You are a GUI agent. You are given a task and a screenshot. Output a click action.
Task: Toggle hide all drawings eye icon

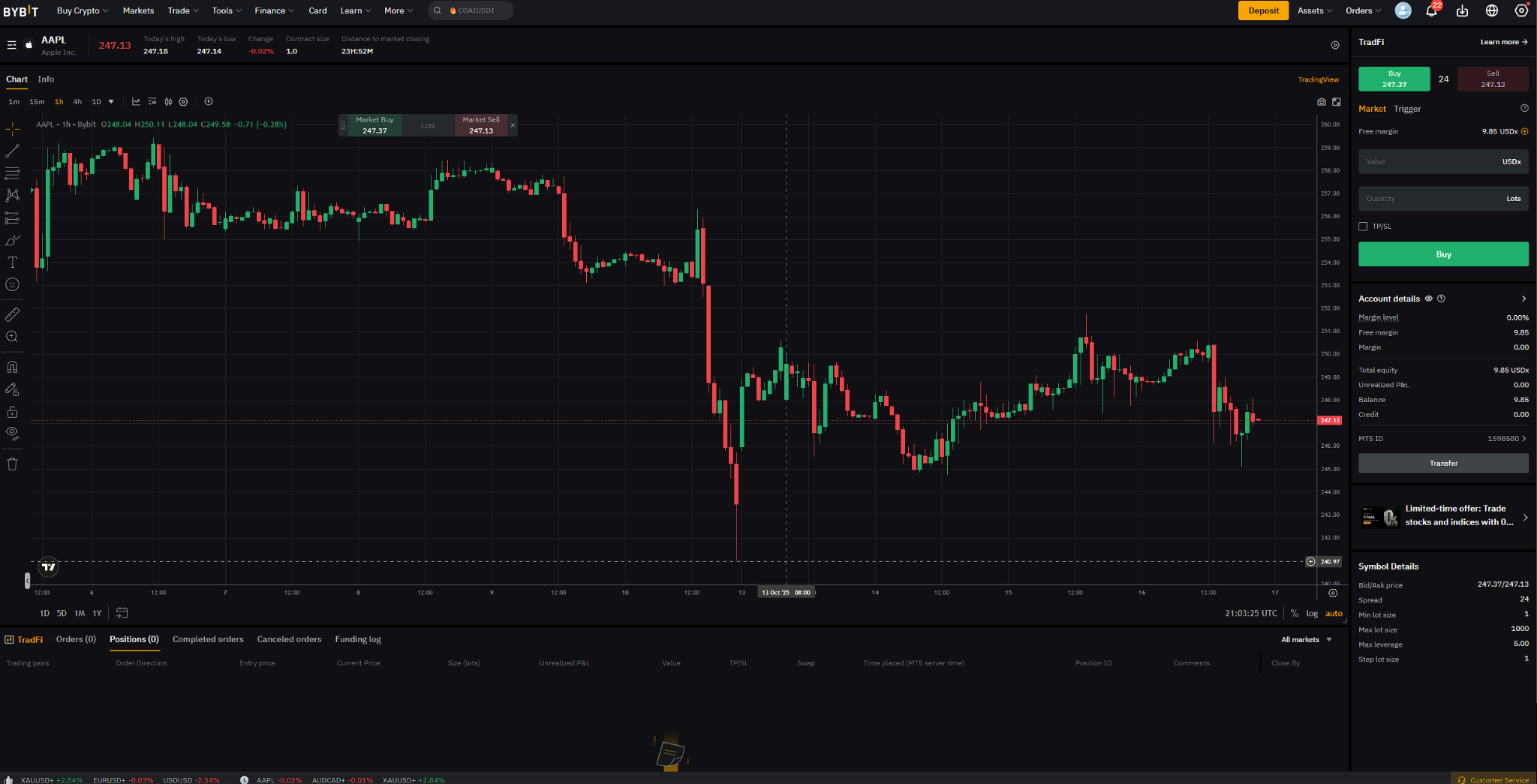12,433
